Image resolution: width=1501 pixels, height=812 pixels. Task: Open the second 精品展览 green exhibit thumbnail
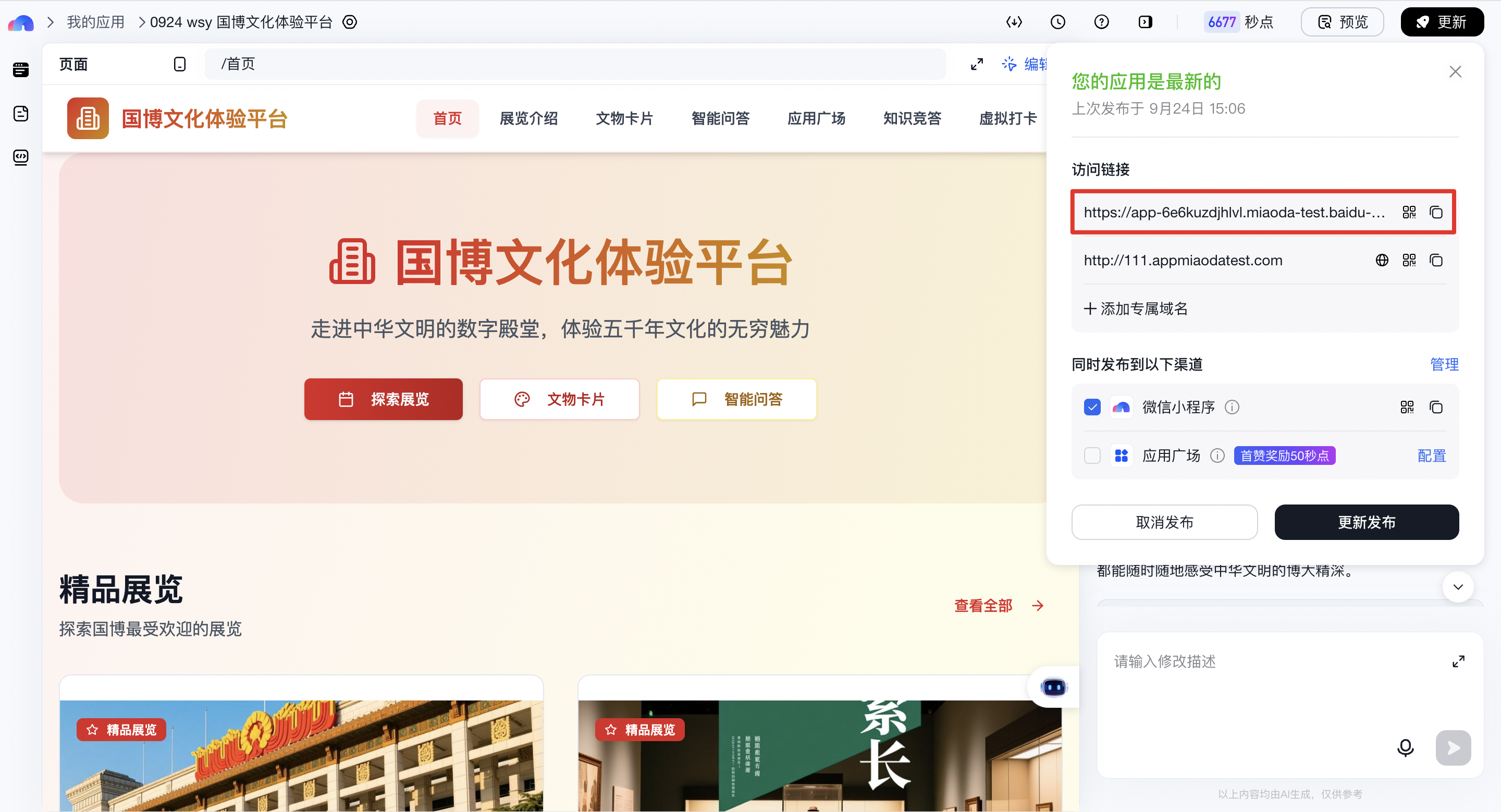click(819, 756)
